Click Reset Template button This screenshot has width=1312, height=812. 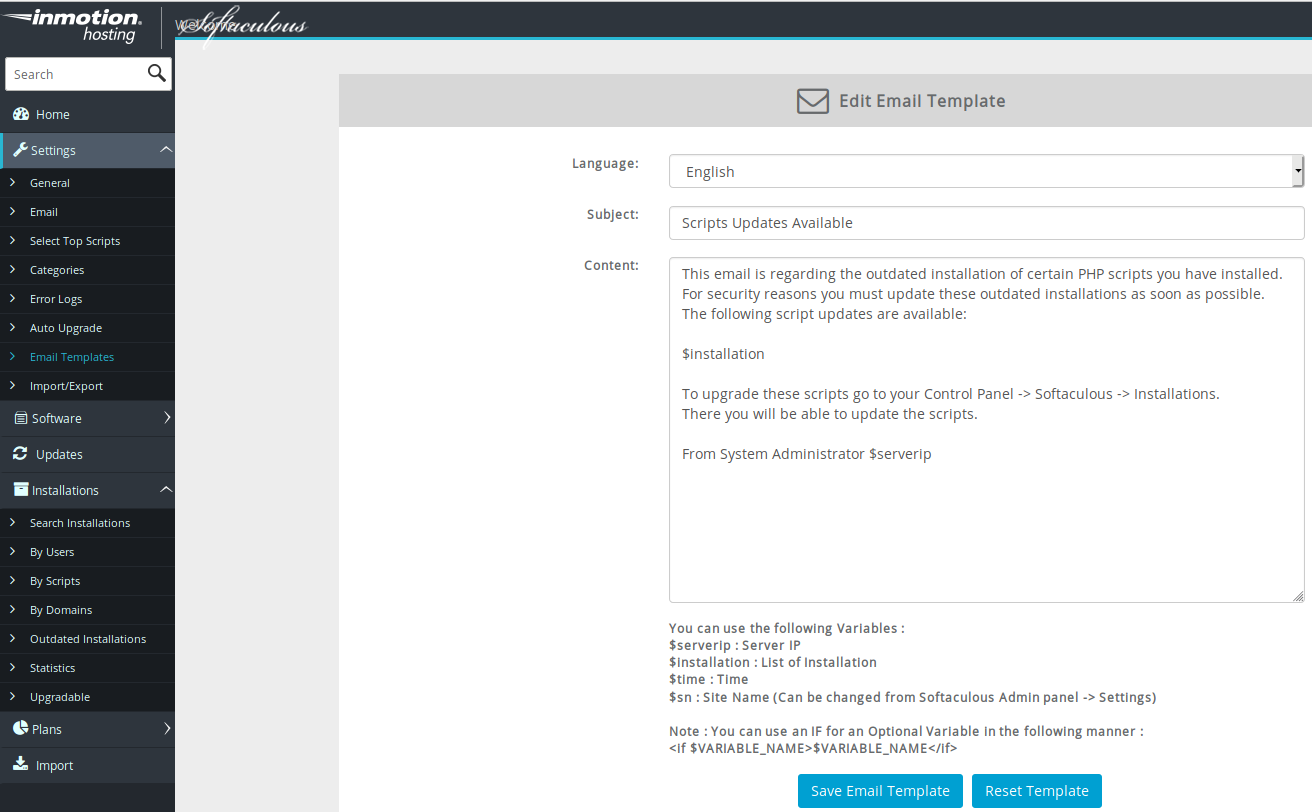(x=1036, y=791)
